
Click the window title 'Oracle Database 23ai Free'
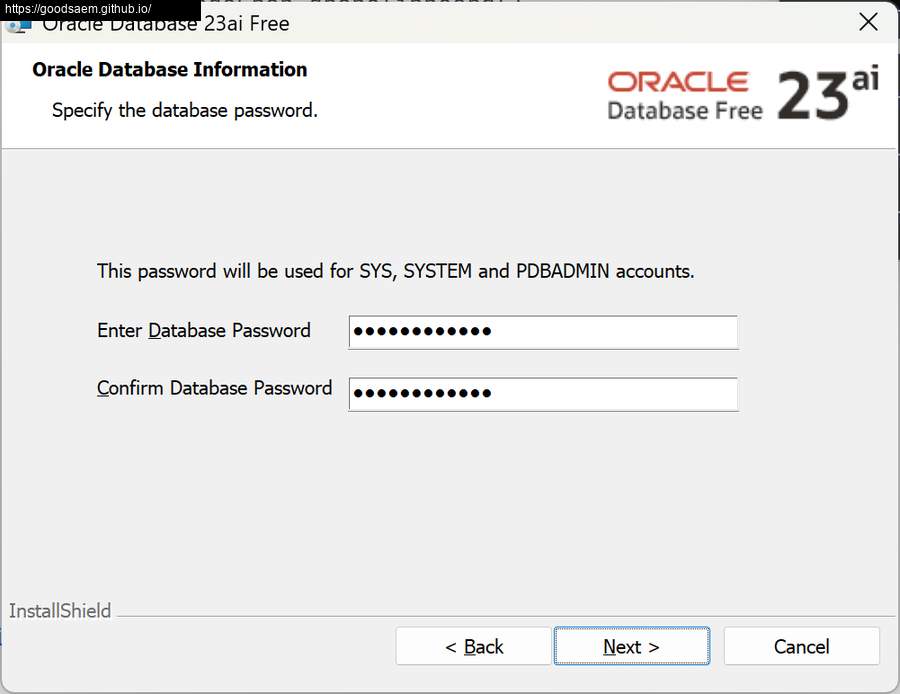tap(166, 25)
